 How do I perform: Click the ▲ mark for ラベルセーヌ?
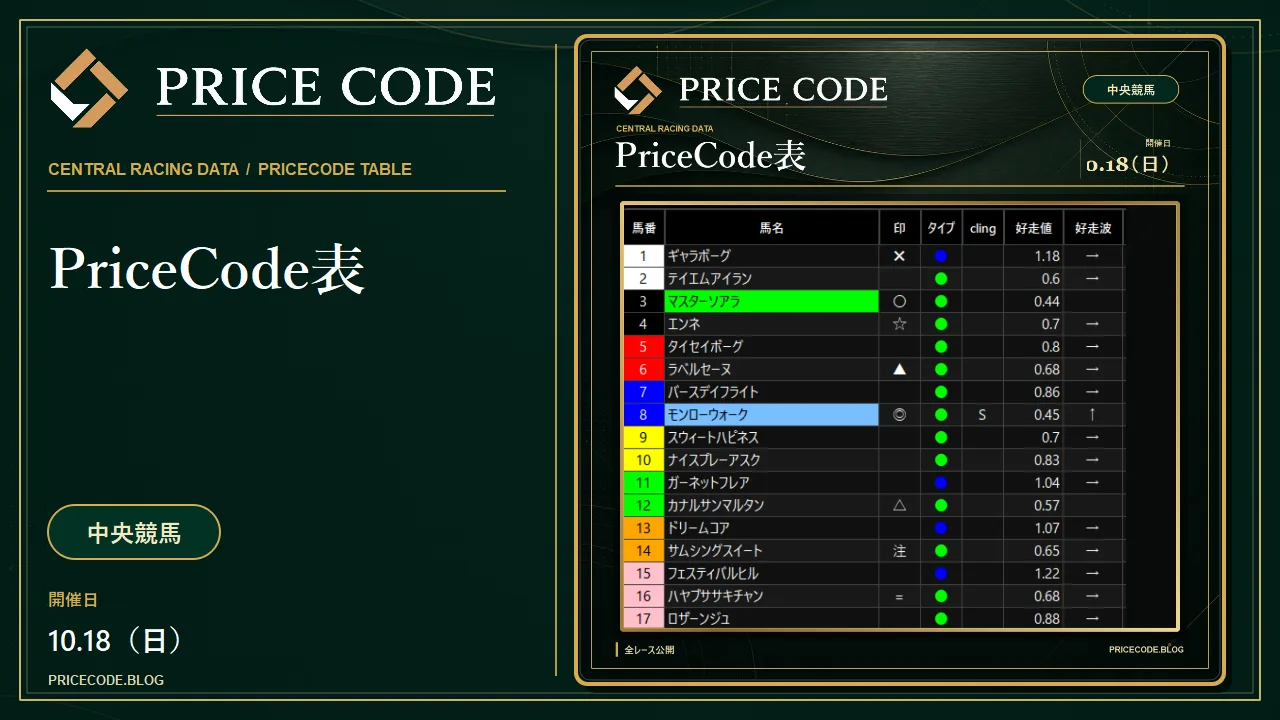(899, 369)
